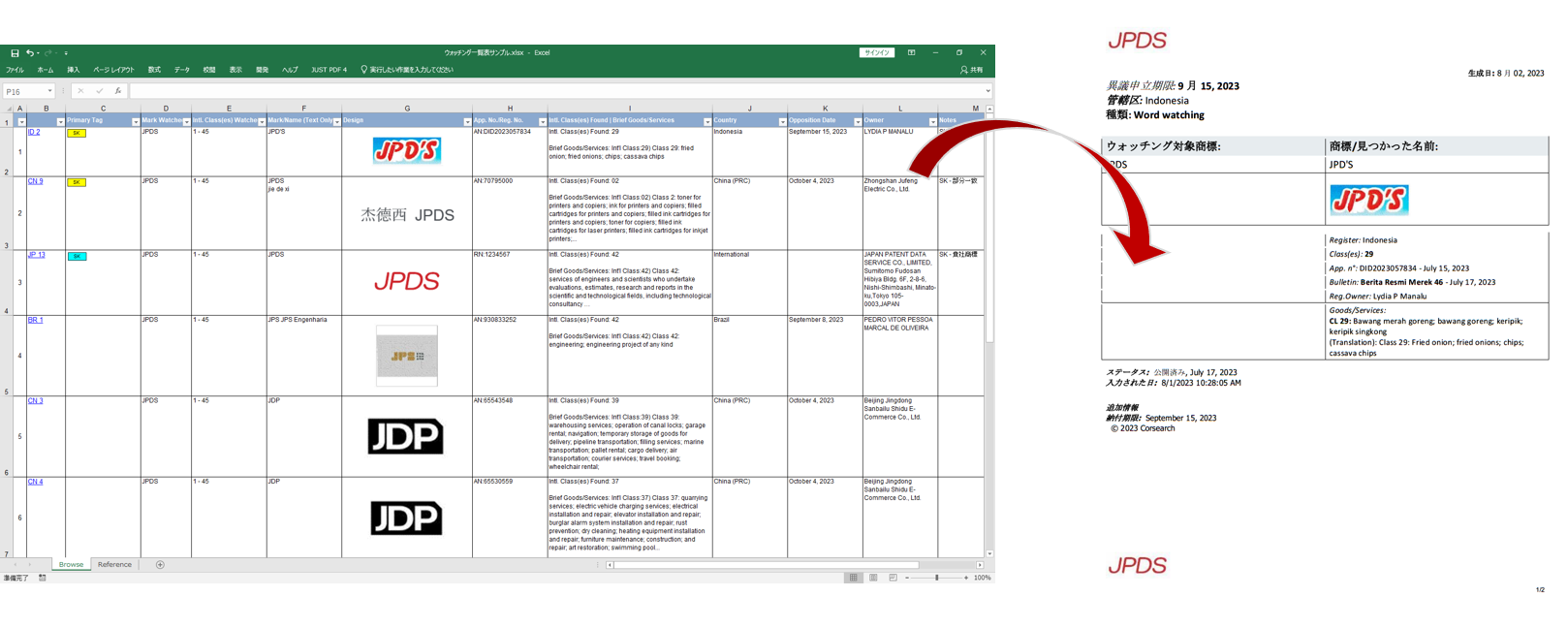Screen dimensions: 1568x628
Task: Switch to the ホーム ribbon tab
Action: (46, 70)
